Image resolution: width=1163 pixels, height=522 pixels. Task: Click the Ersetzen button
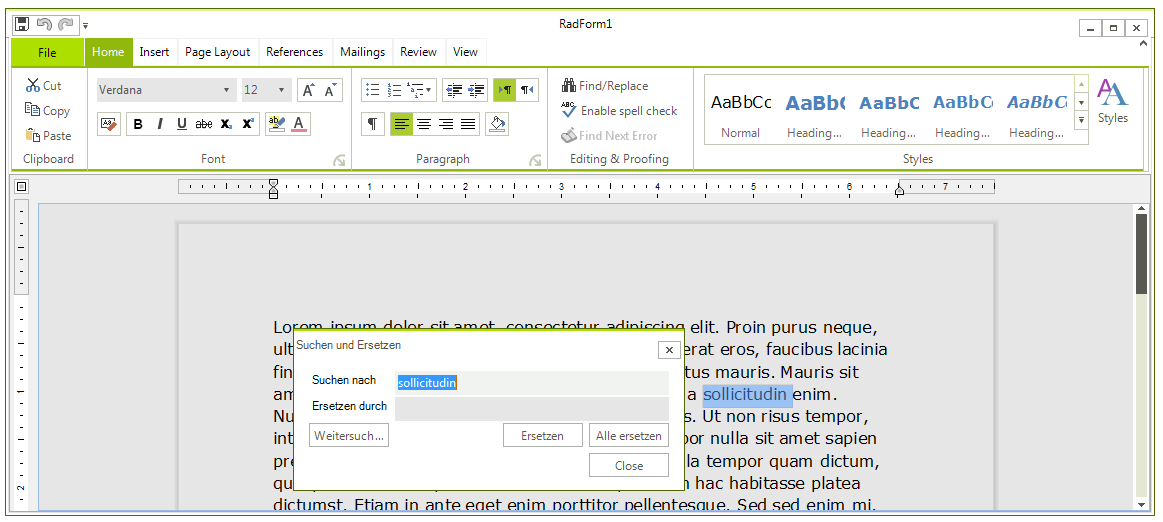point(542,435)
